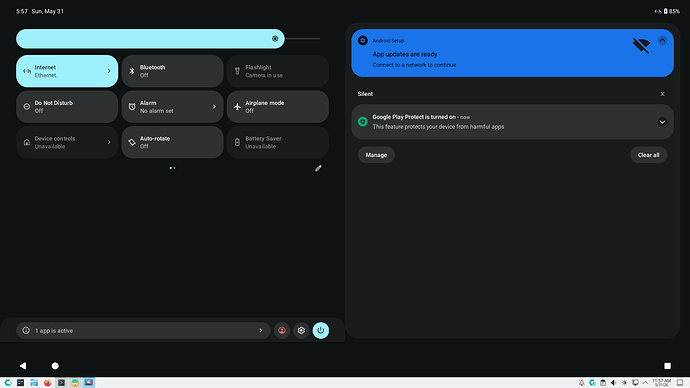
Task: Tap the Android Home navigation button
Action: (x=55, y=366)
